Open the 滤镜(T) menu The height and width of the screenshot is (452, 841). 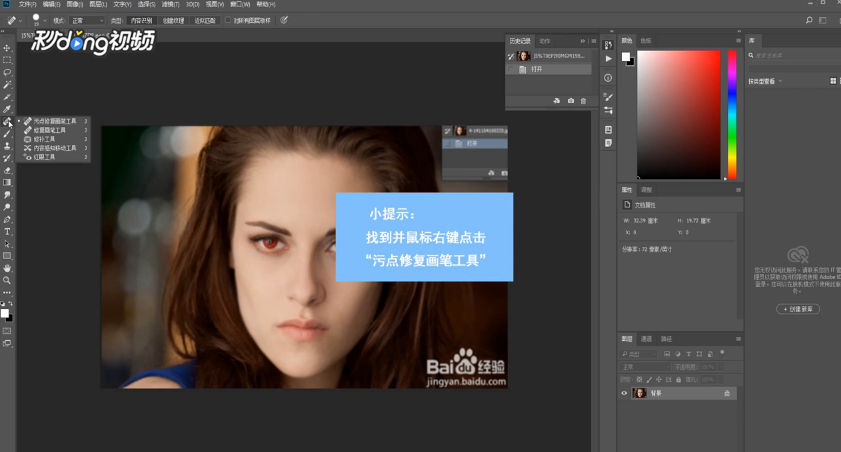[x=171, y=4]
